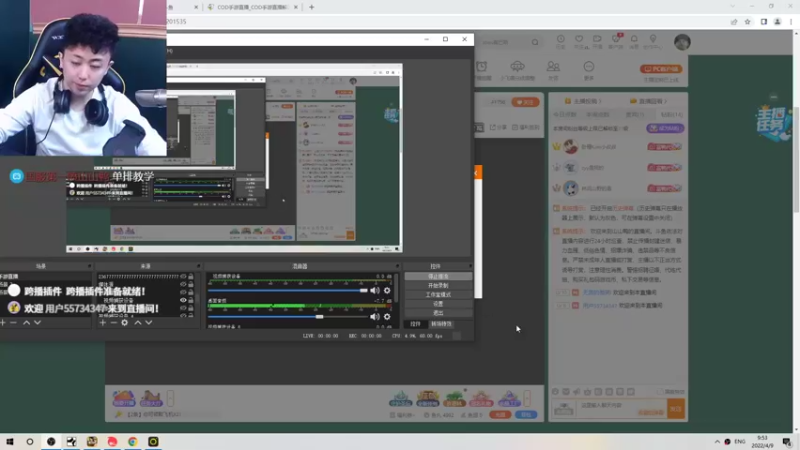Expand gift list arrow beside left gift icons
Viewport: 800px width, 450px height.
tap(170, 398)
